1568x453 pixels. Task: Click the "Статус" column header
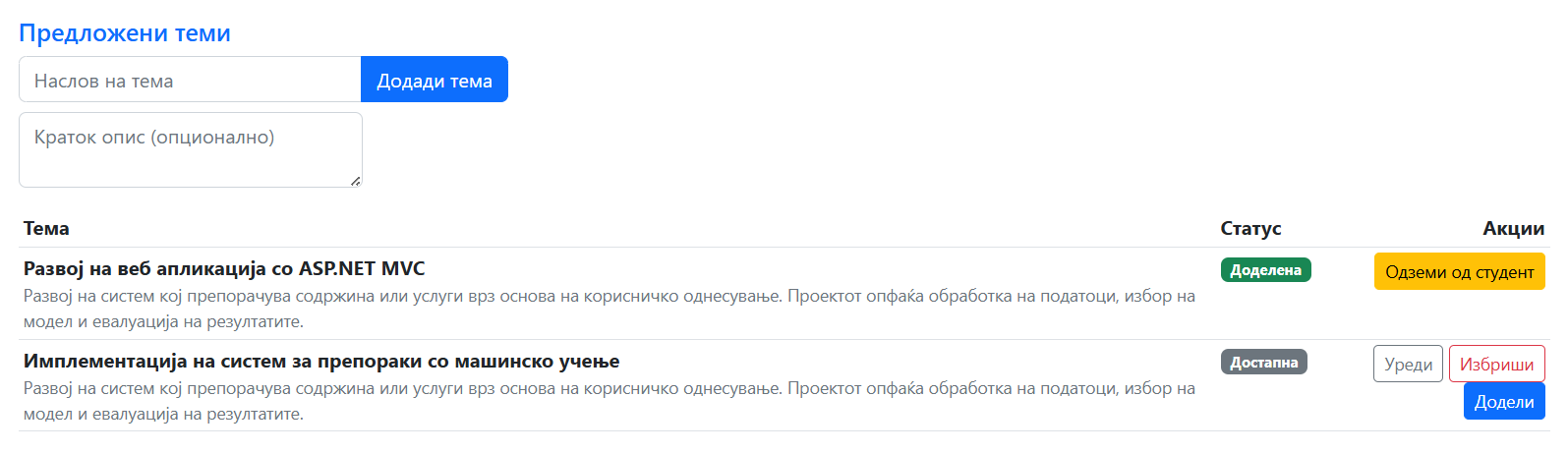point(1250,229)
